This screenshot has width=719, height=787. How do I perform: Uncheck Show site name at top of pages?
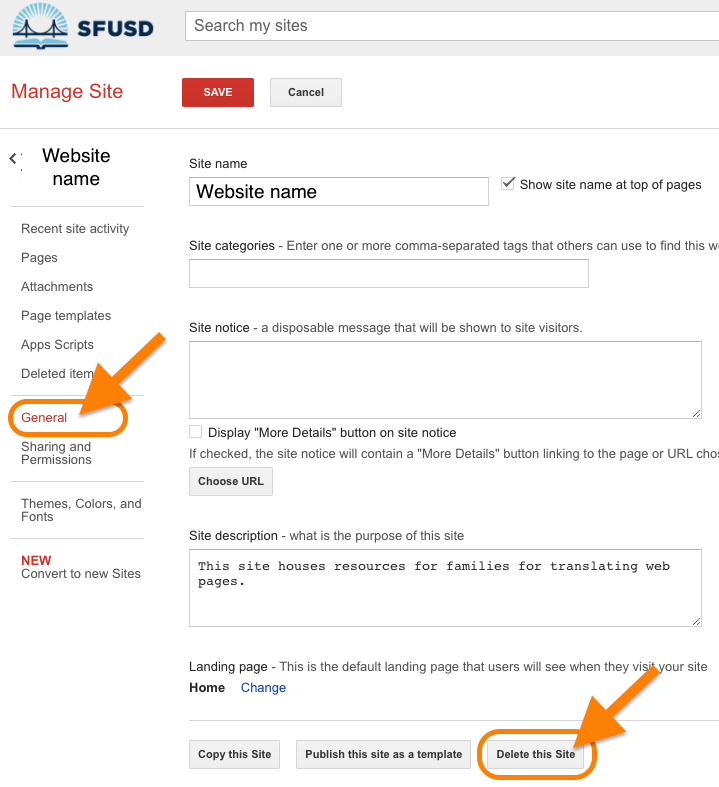tap(508, 184)
